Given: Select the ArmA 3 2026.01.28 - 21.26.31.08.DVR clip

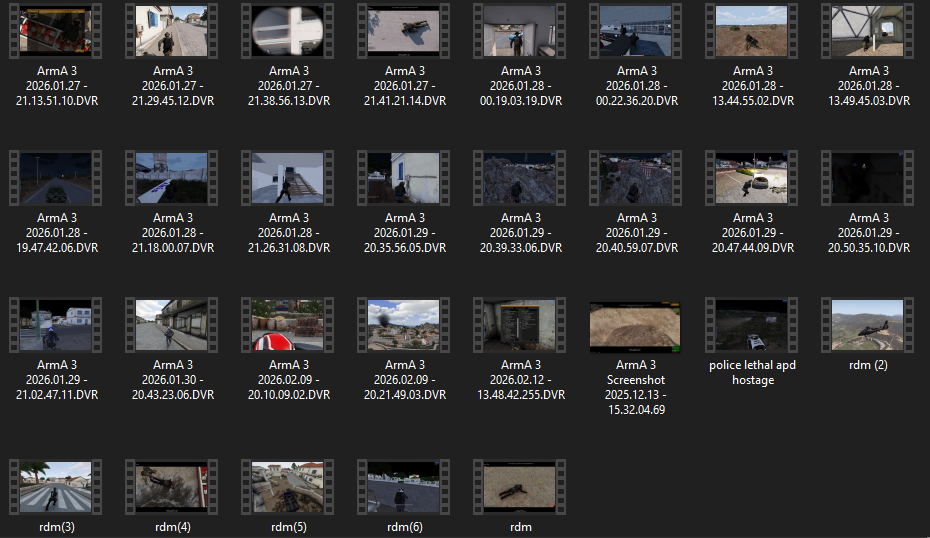Looking at the screenshot, I should click(x=286, y=177).
